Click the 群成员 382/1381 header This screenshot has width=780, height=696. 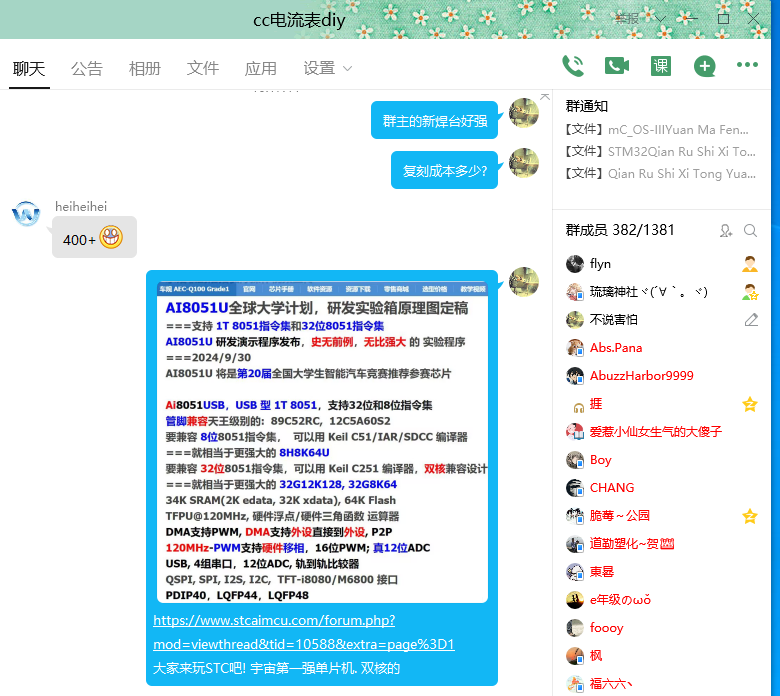coord(620,230)
